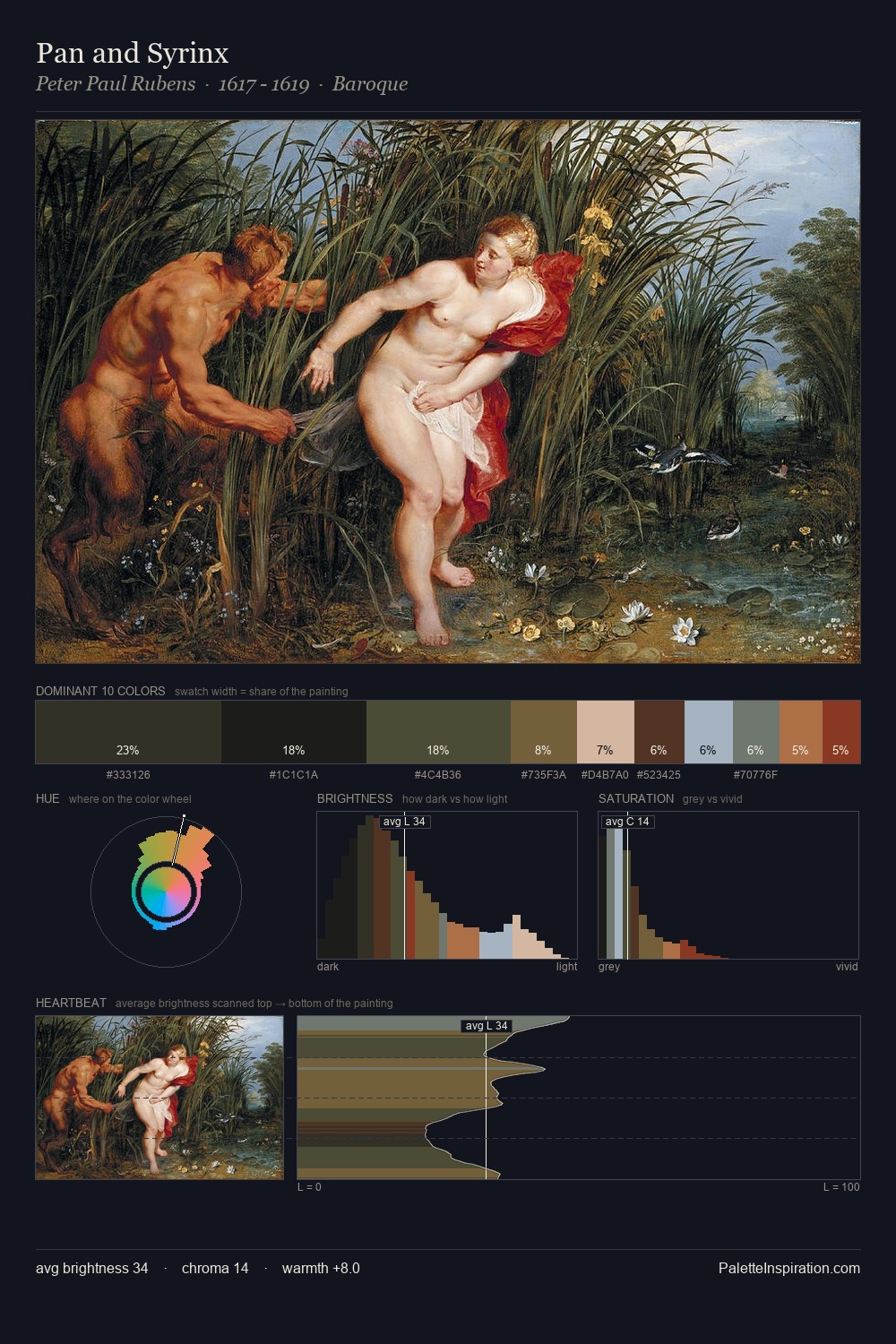Click the hex code text #735F3A
Viewport: 896px width, 1344px height.
(x=544, y=775)
